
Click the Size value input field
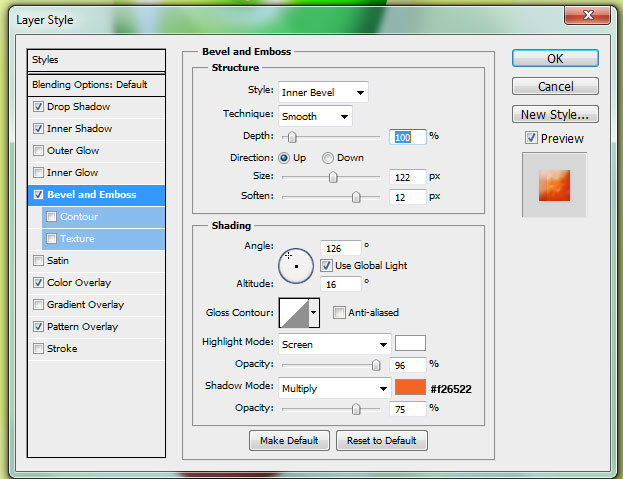click(x=407, y=177)
